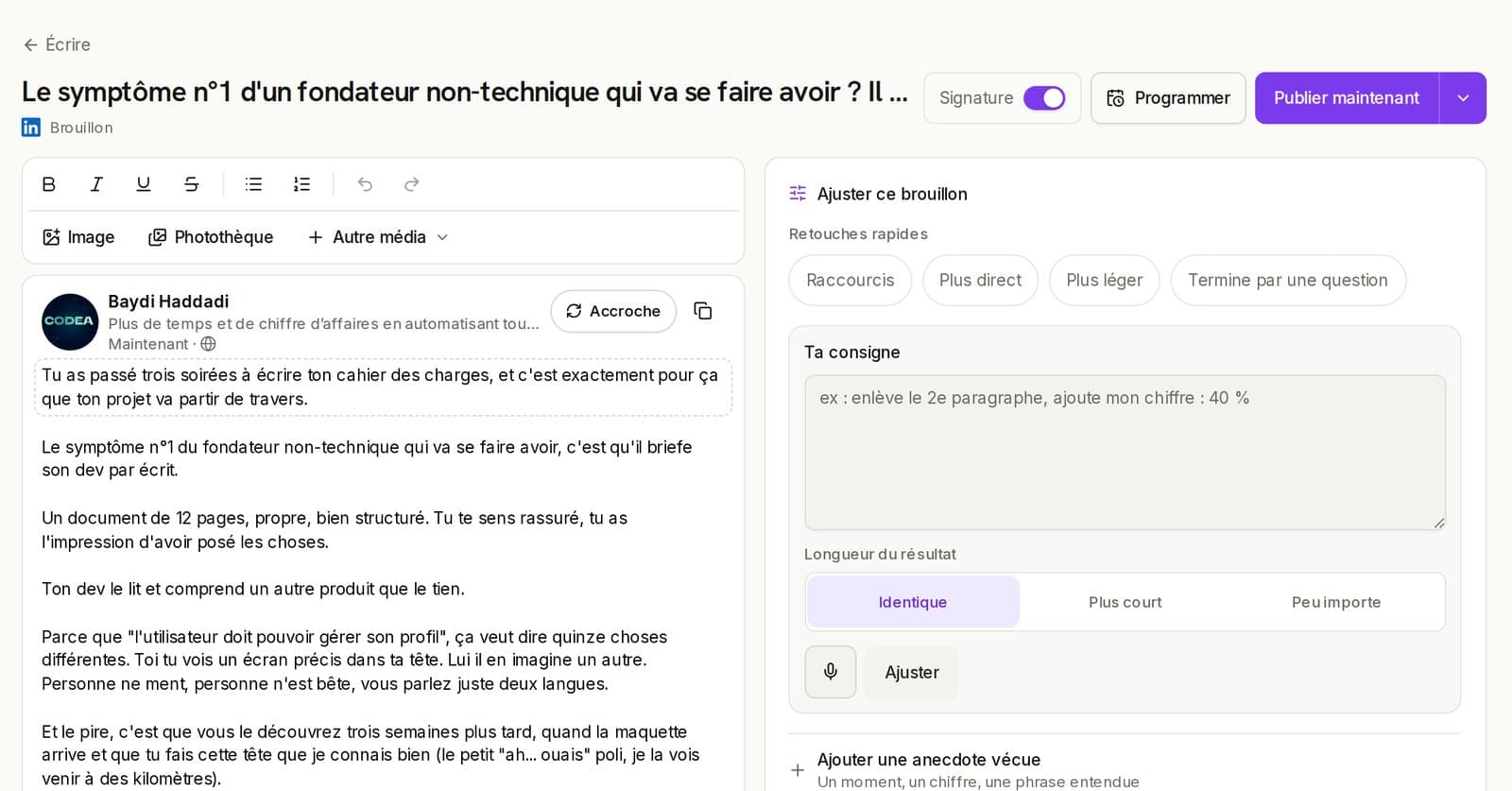Click the post title heading
This screenshot has width=1512, height=791.
click(465, 92)
